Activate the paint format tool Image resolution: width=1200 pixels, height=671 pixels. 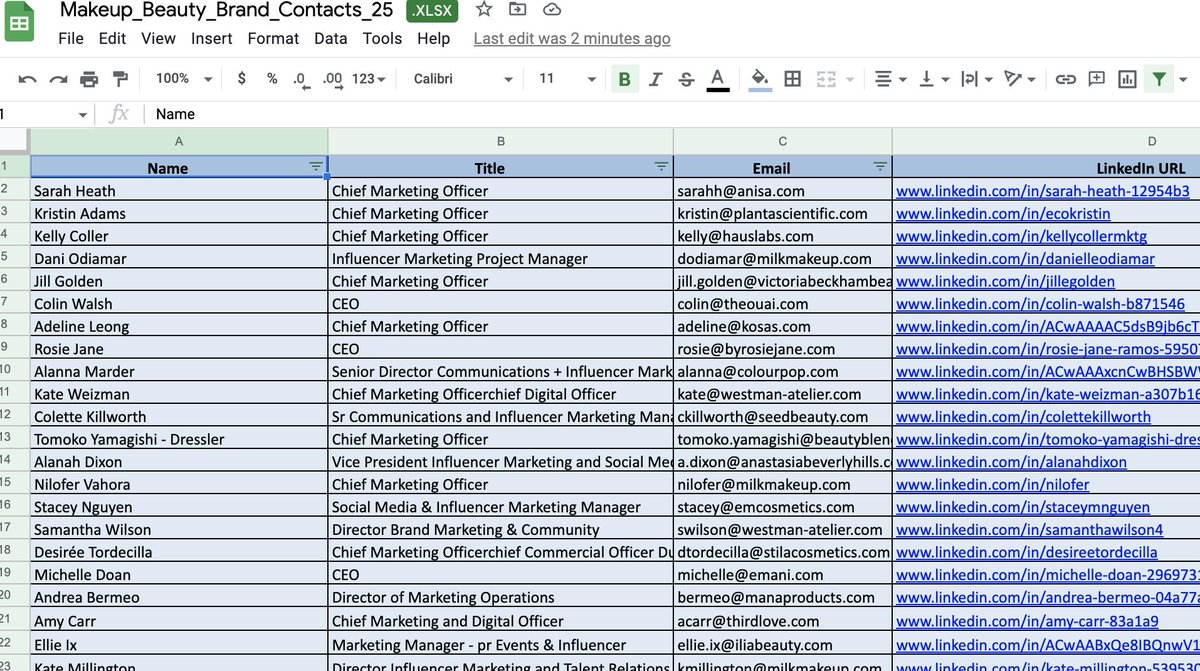coord(120,79)
